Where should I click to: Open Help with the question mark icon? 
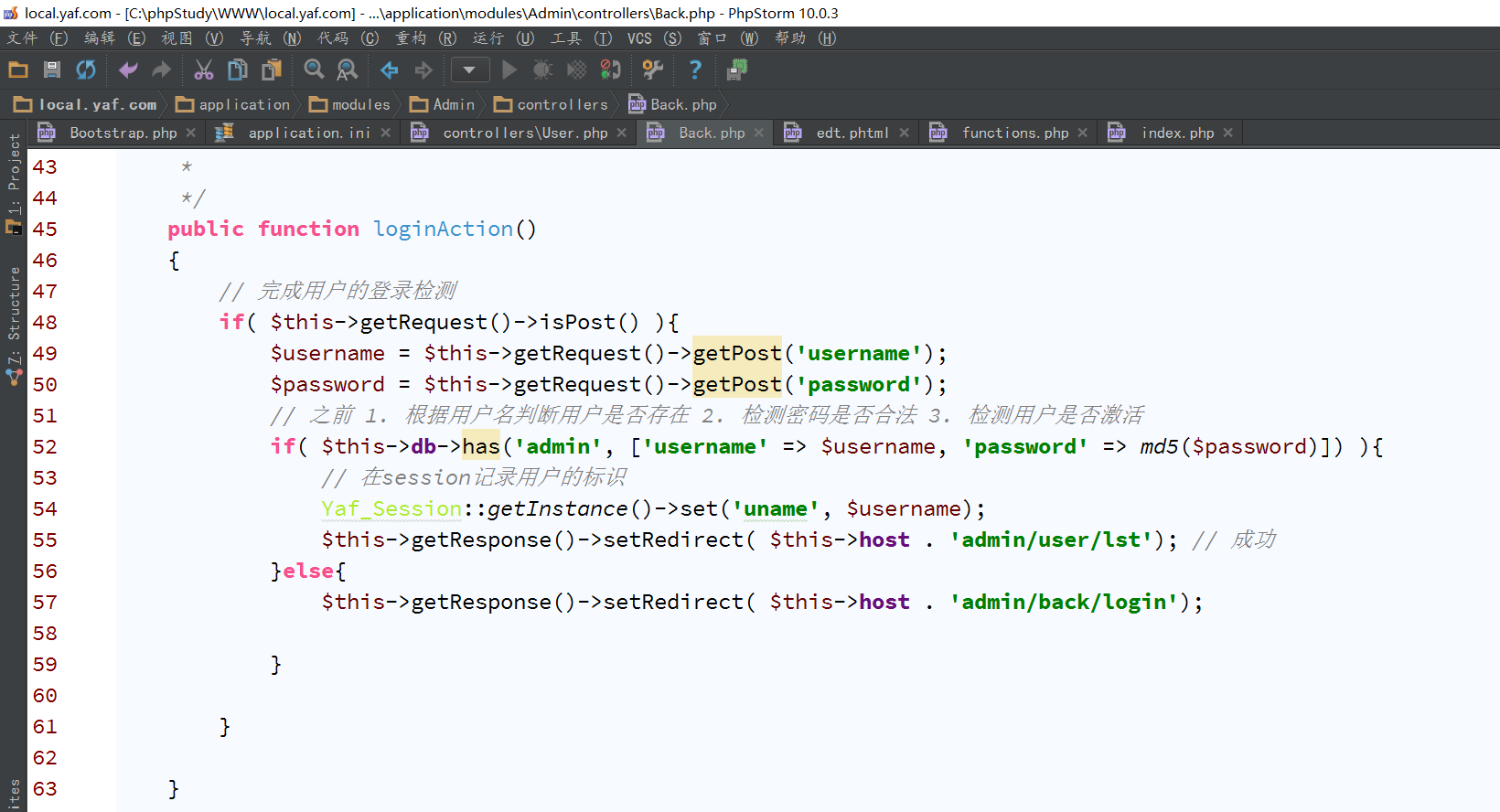695,69
